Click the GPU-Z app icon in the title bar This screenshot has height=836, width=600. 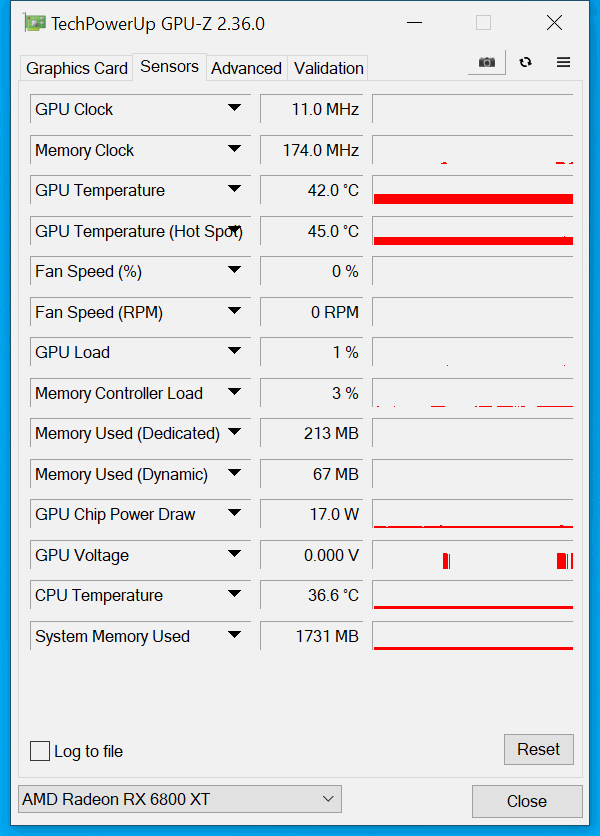(x=35, y=23)
